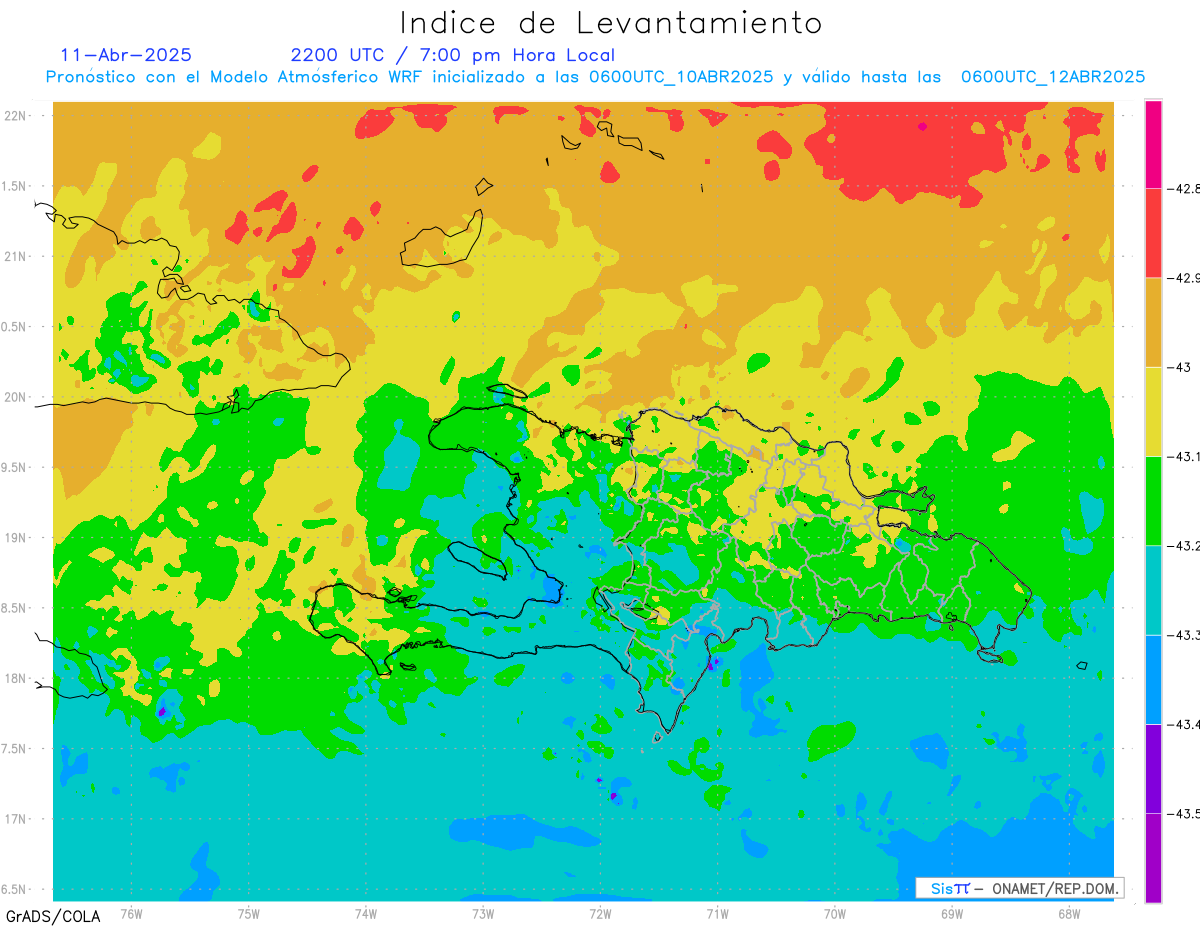Click the '9.5N' latitude tick label
The width and height of the screenshot is (1200, 927).
[x=14, y=467]
